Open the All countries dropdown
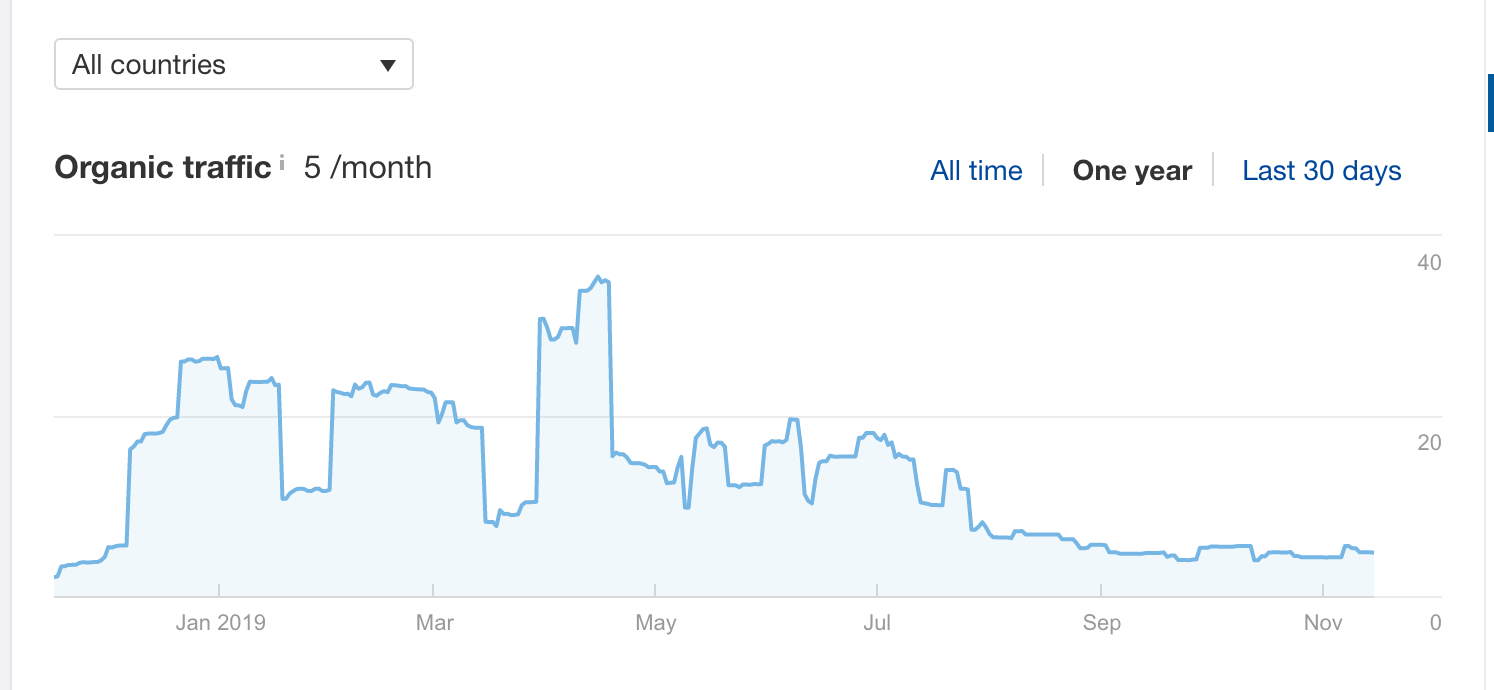The width and height of the screenshot is (1494, 690). pos(233,65)
